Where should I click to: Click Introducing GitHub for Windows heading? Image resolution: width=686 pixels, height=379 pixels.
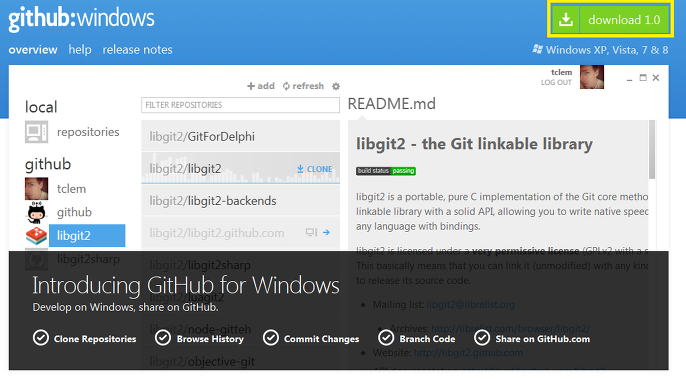186,286
